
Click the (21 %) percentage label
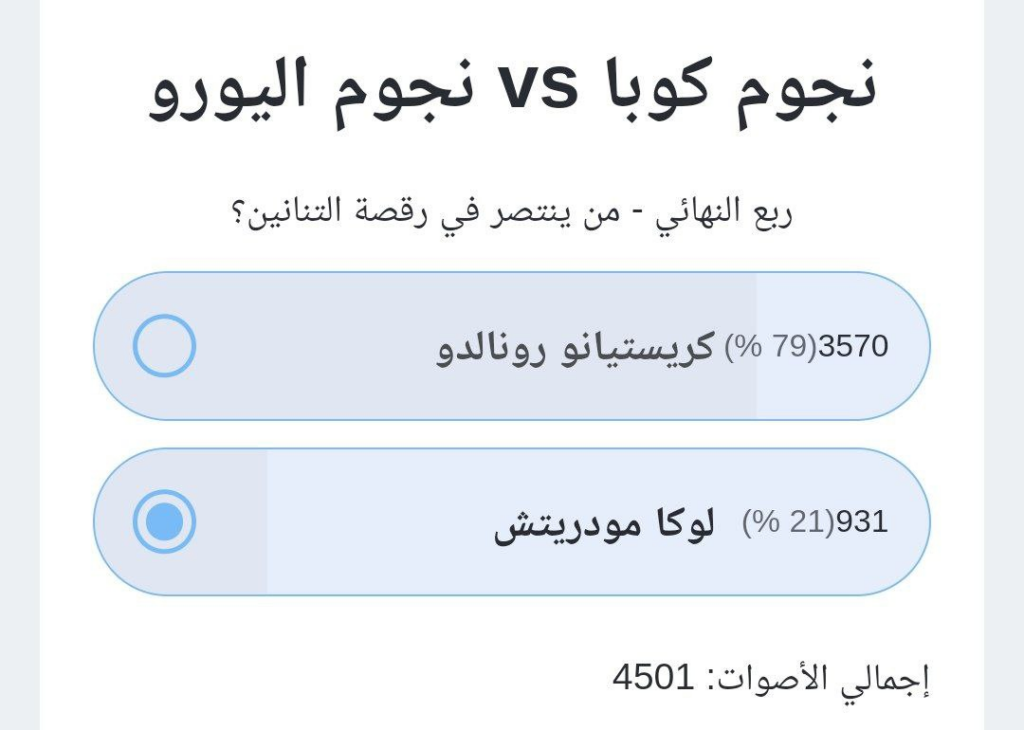click(787, 523)
